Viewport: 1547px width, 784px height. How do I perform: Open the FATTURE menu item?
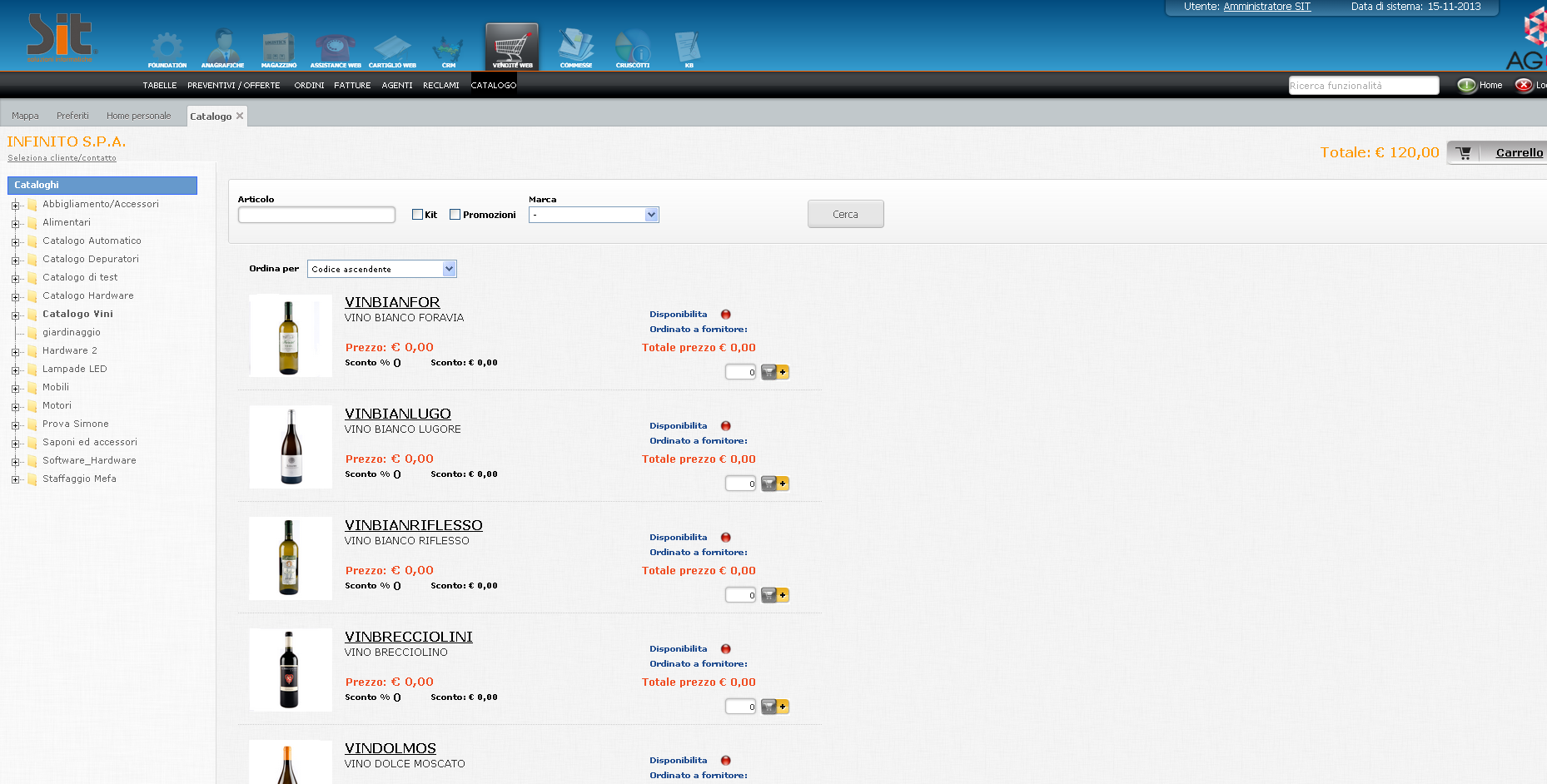pyautogui.click(x=352, y=85)
